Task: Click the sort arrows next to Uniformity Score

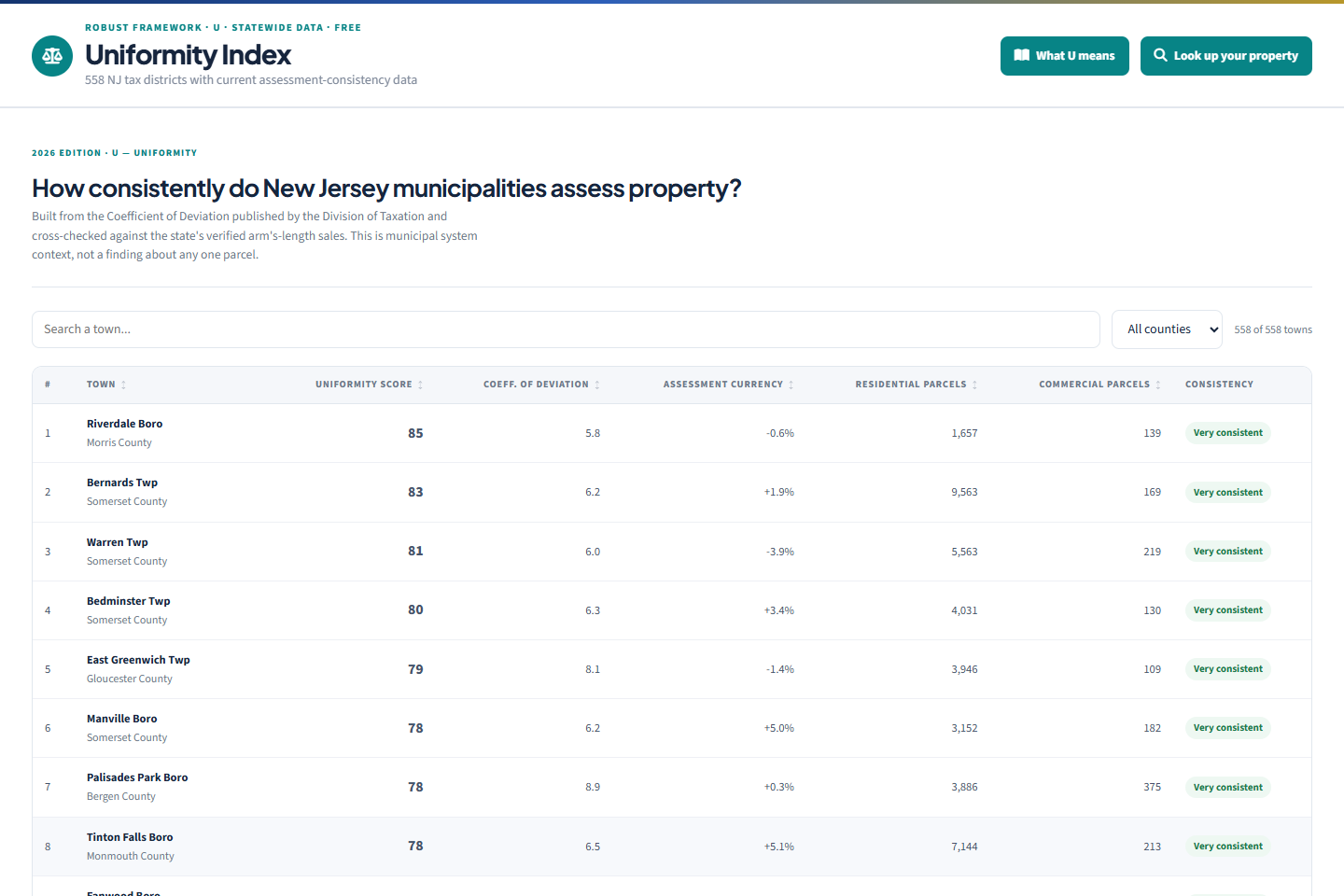Action: pyautogui.click(x=420, y=385)
